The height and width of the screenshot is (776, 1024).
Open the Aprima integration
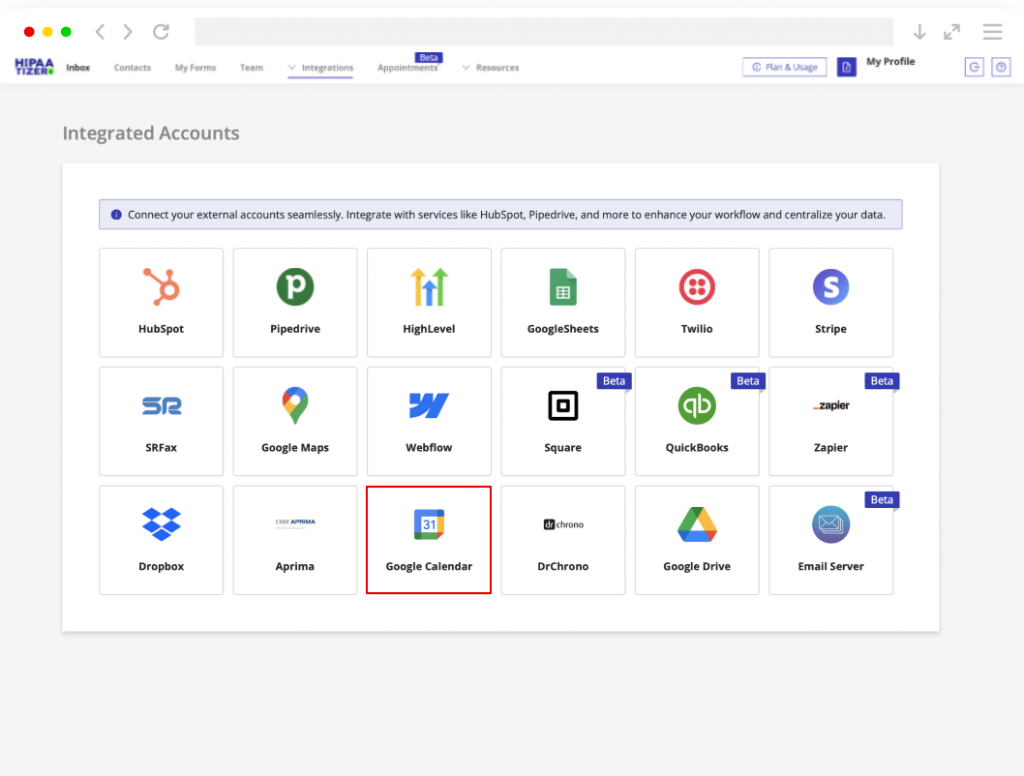[x=295, y=540]
